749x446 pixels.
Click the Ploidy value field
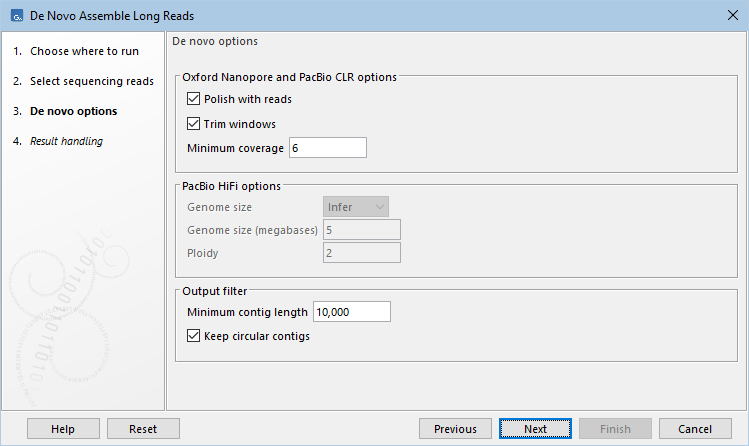tap(361, 253)
